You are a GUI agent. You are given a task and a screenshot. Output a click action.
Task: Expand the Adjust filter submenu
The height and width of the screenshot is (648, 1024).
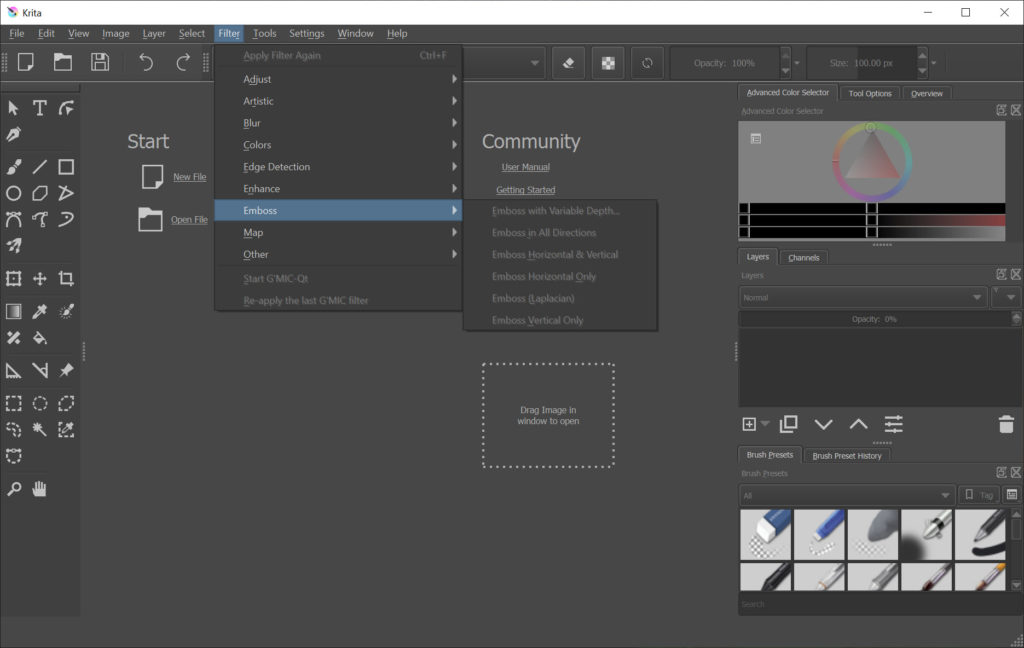(338, 79)
